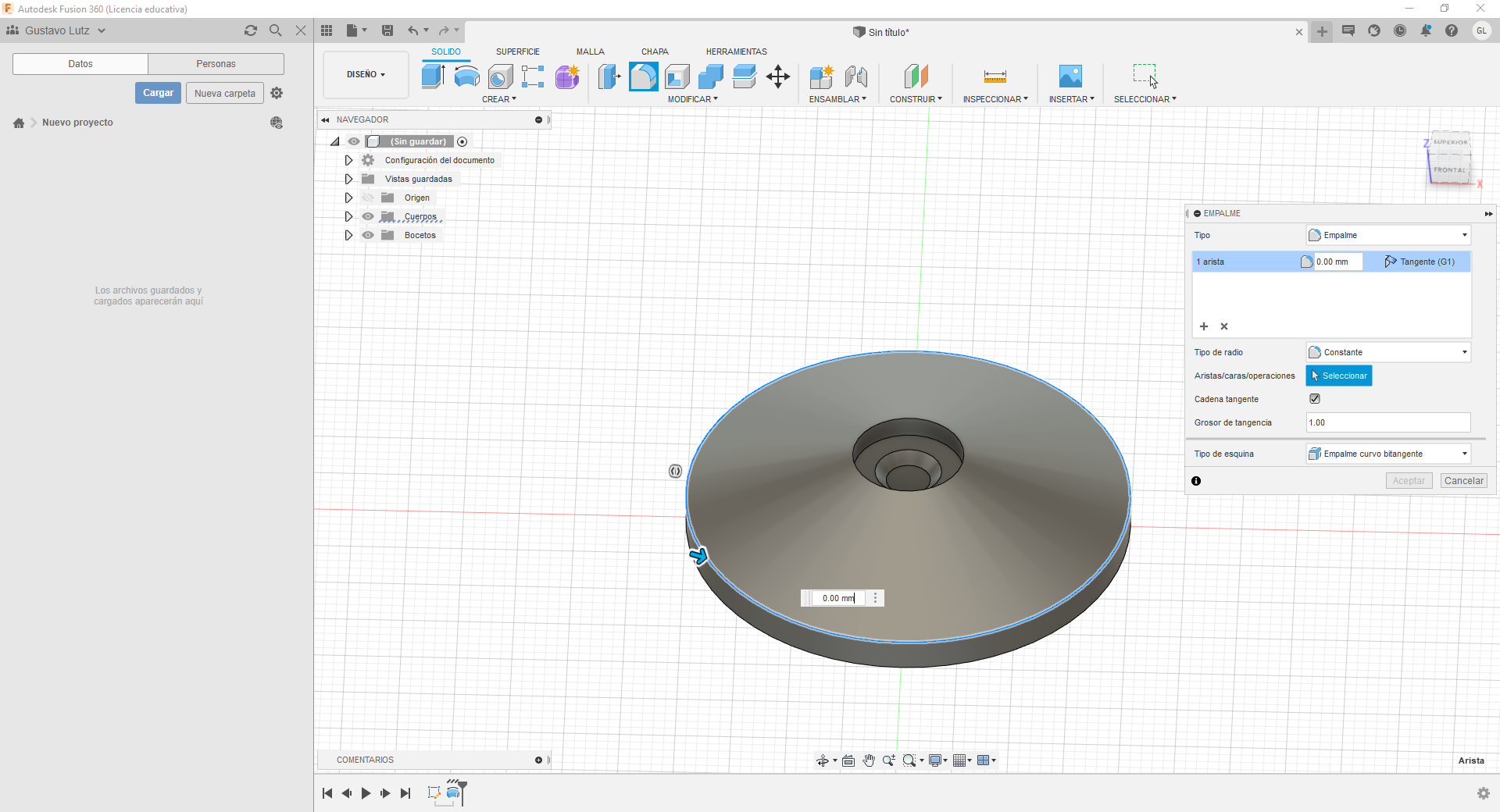Expand the Bocetos folder
The width and height of the screenshot is (1500, 812).
[x=348, y=235]
